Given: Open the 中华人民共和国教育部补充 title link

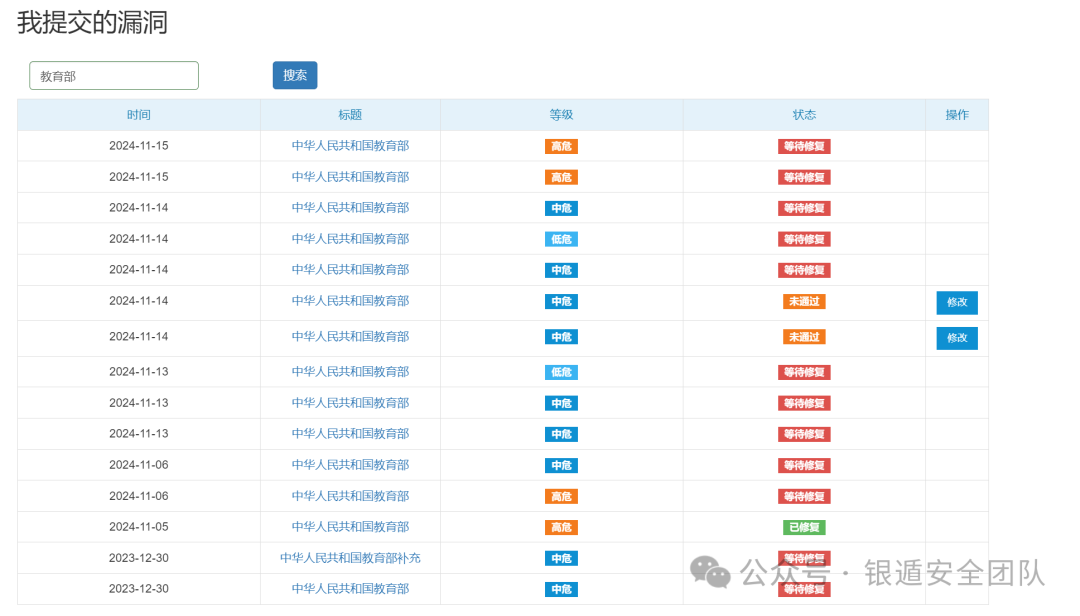Looking at the screenshot, I should tap(350, 558).
